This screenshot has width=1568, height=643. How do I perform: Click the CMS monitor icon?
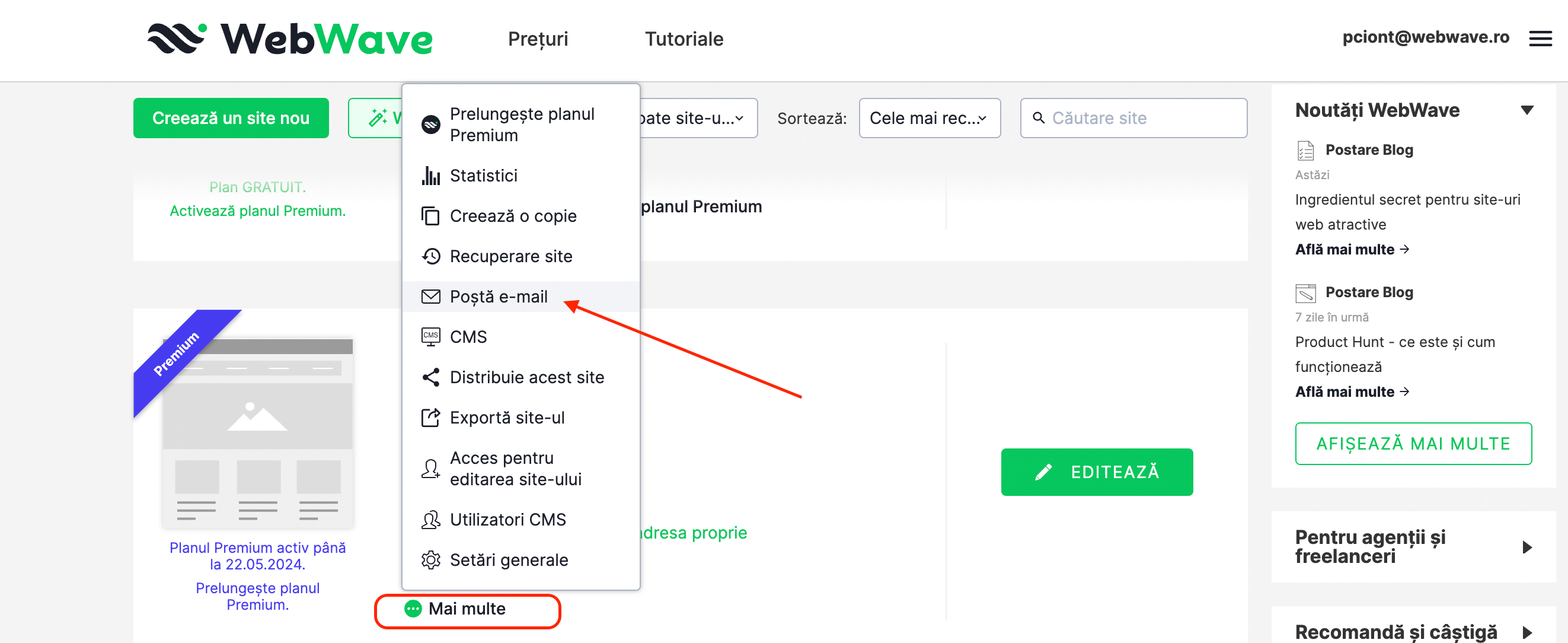430,337
